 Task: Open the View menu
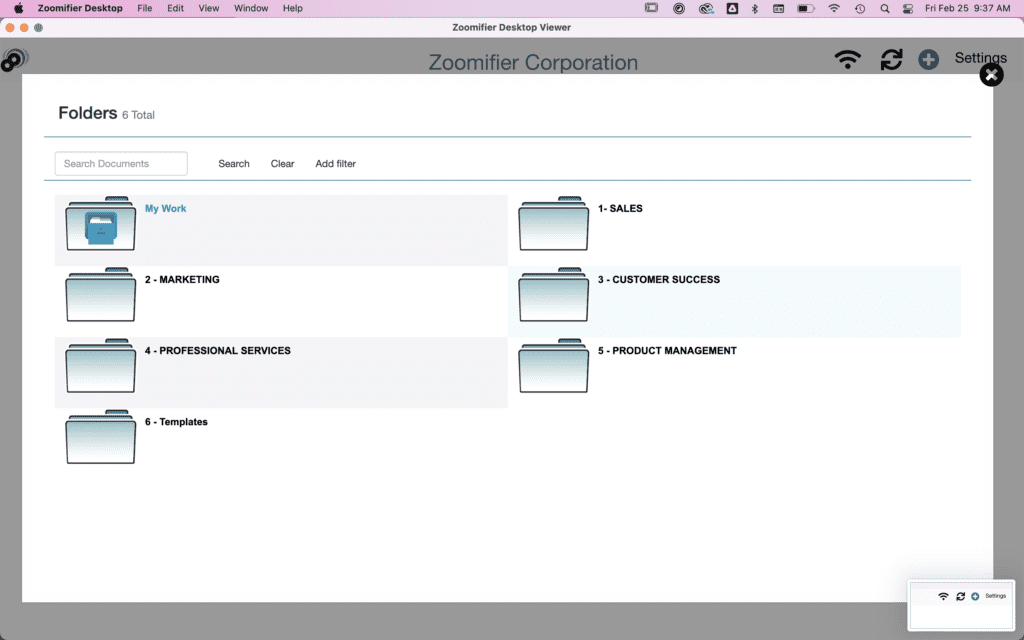[x=209, y=8]
